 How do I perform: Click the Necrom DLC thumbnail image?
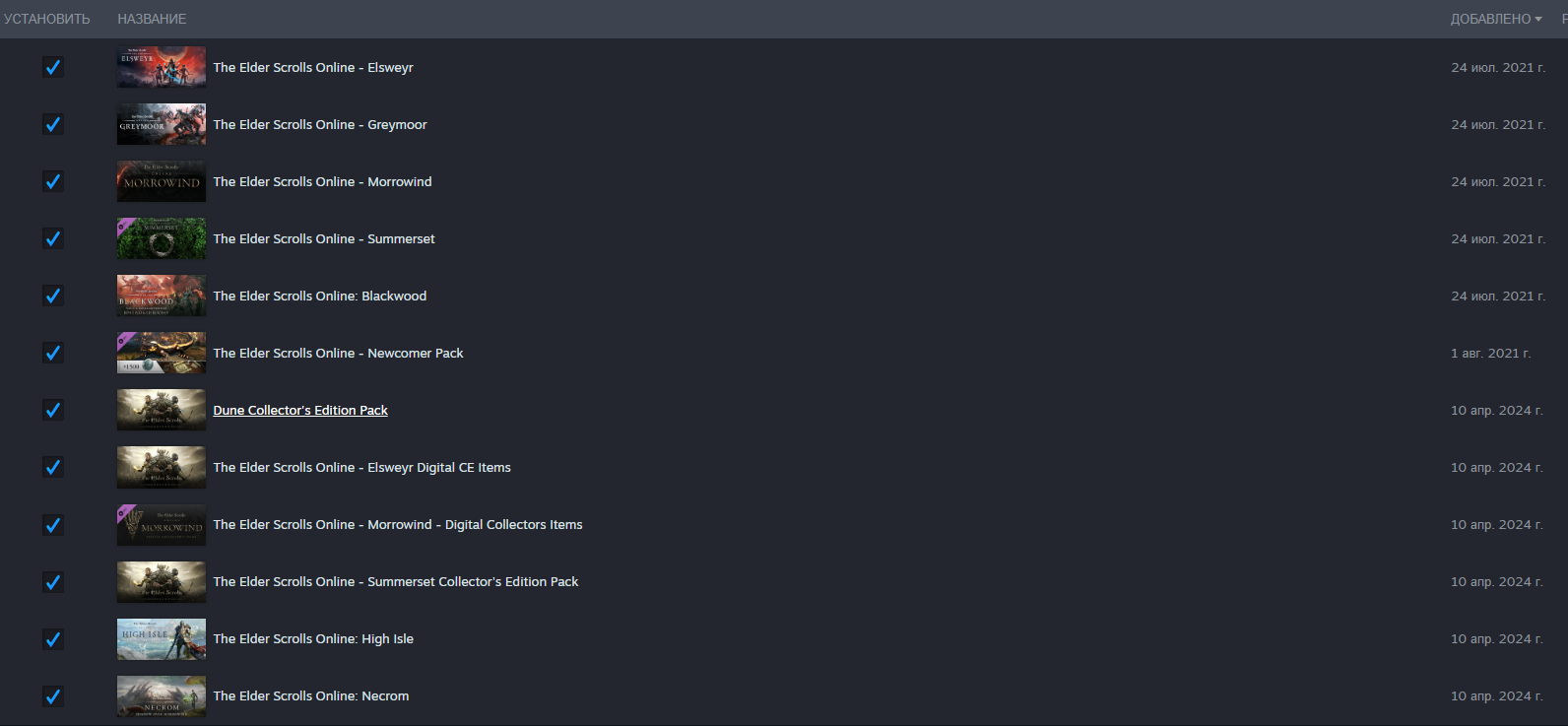162,695
